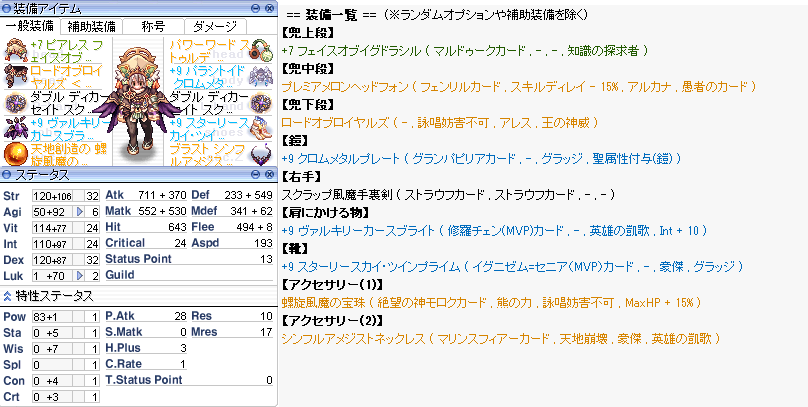Click the 【兜下段】 heading
The image size is (808, 407).
coord(309,105)
